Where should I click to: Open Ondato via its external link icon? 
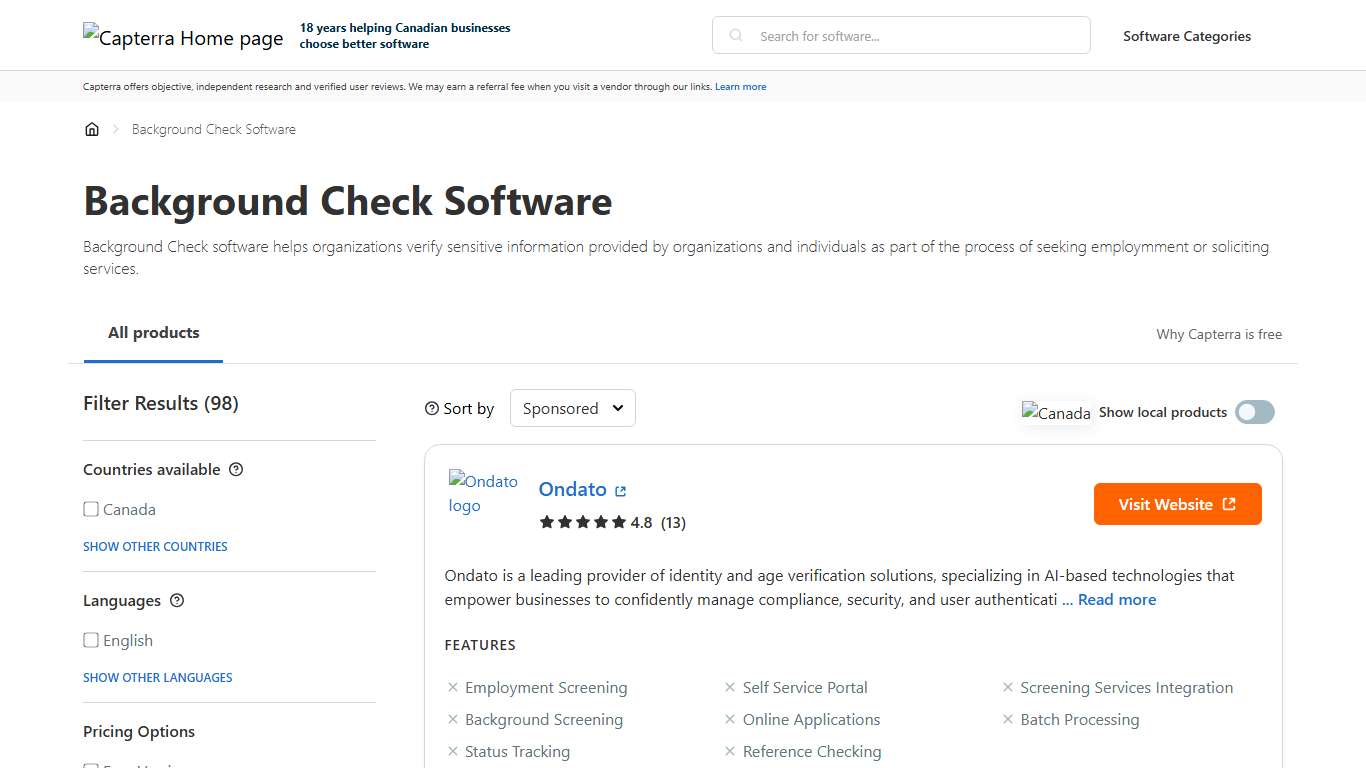coord(620,490)
